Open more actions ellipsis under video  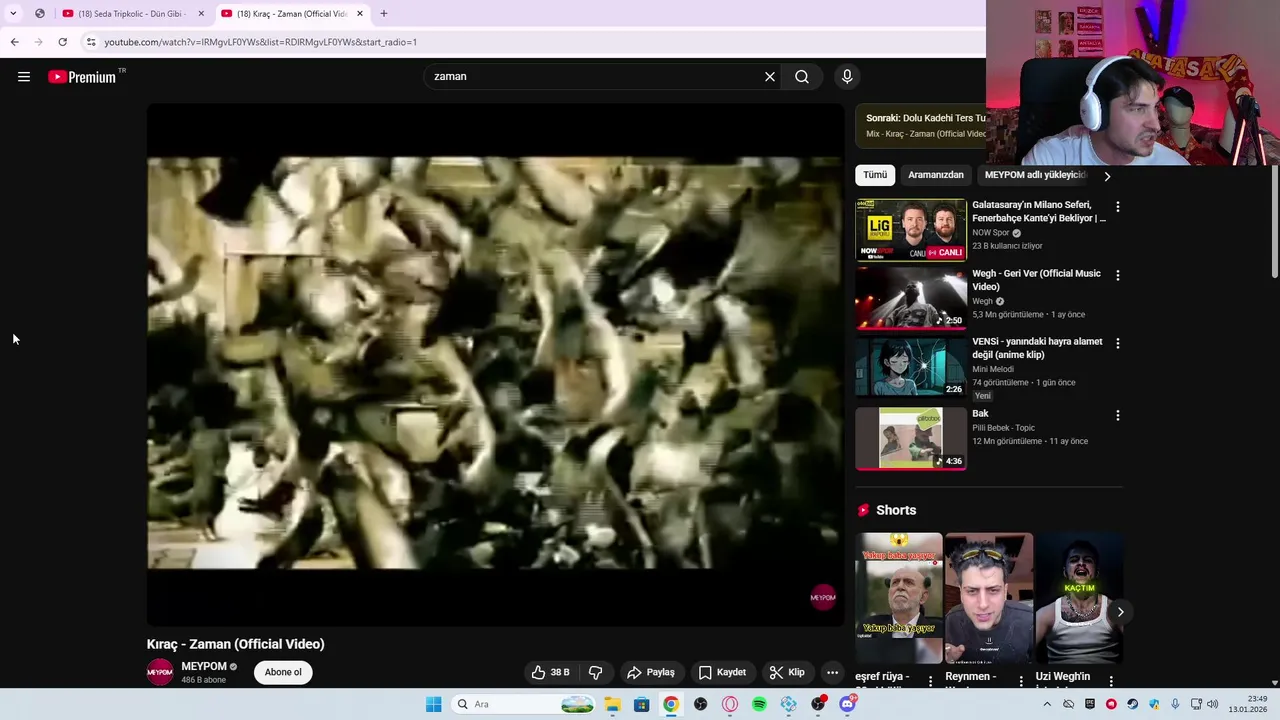tap(833, 673)
